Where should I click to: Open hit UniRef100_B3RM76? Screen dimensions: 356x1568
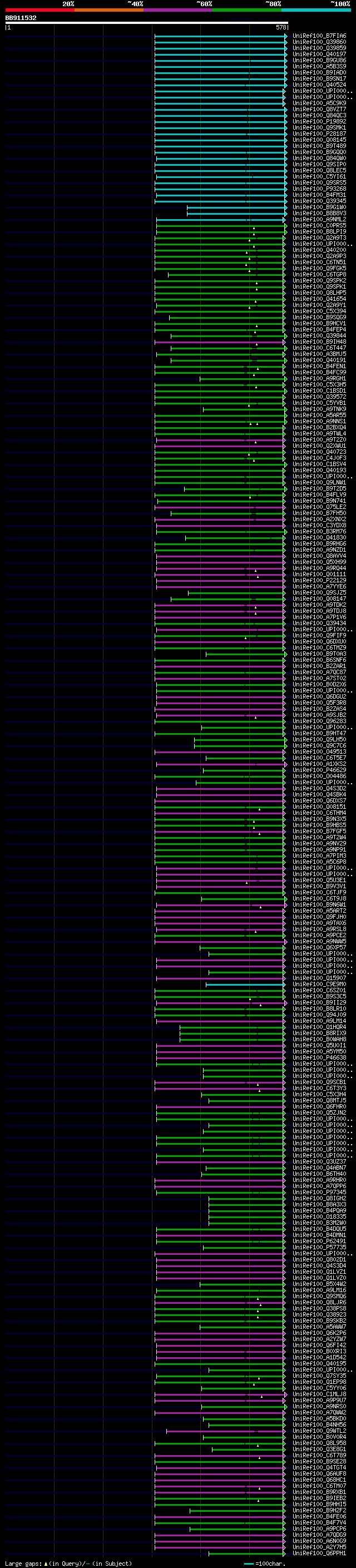click(319, 531)
